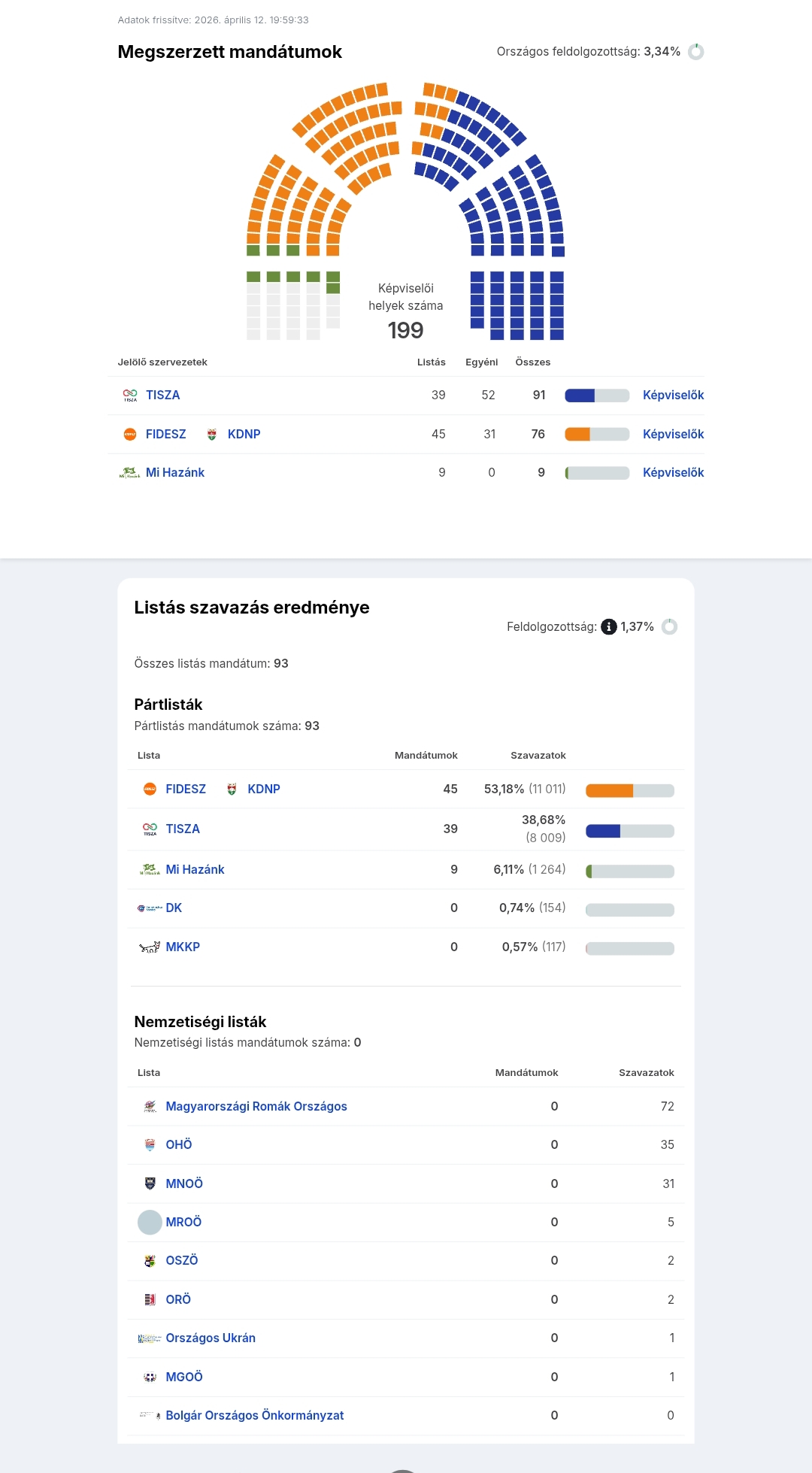The width and height of the screenshot is (812, 1473).
Task: Click the FIDESZ orange vote share bar
Action: (x=629, y=790)
